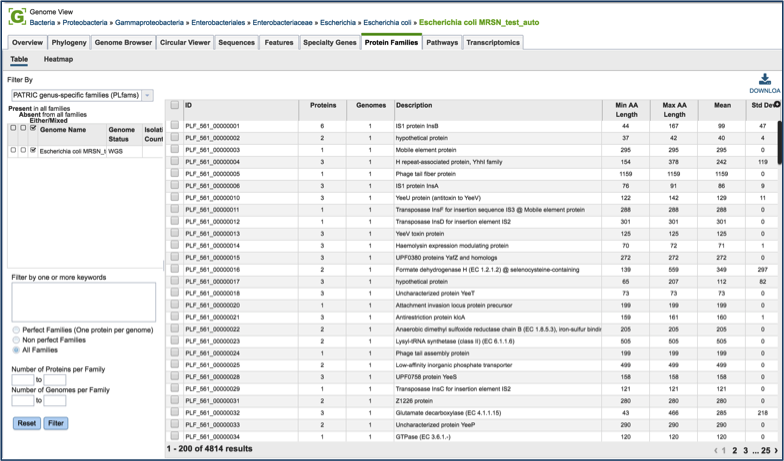The height and width of the screenshot is (461, 784).
Task: Sort by the Max AA Length column header
Action: pyautogui.click(x=674, y=110)
